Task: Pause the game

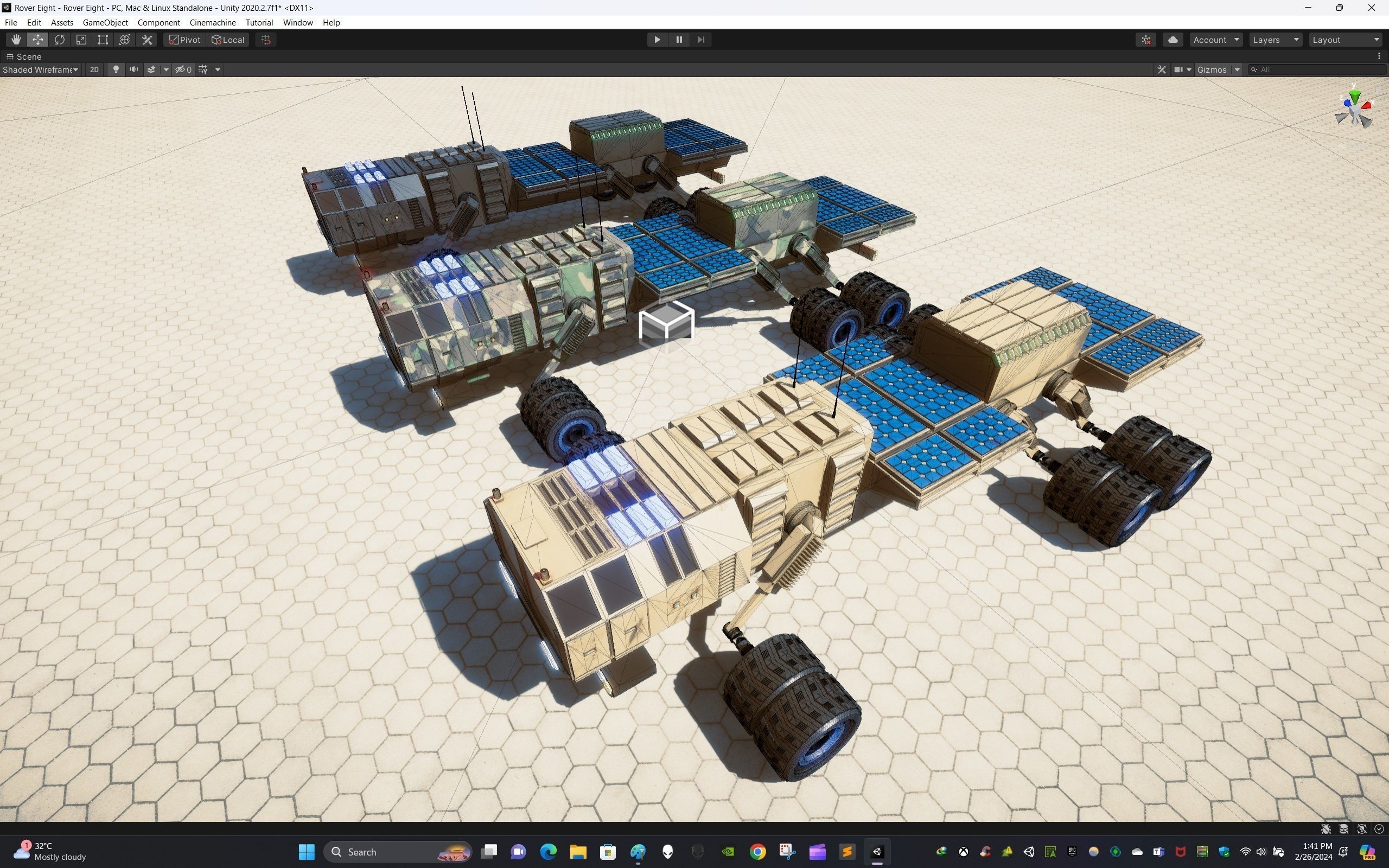Action: [x=679, y=40]
